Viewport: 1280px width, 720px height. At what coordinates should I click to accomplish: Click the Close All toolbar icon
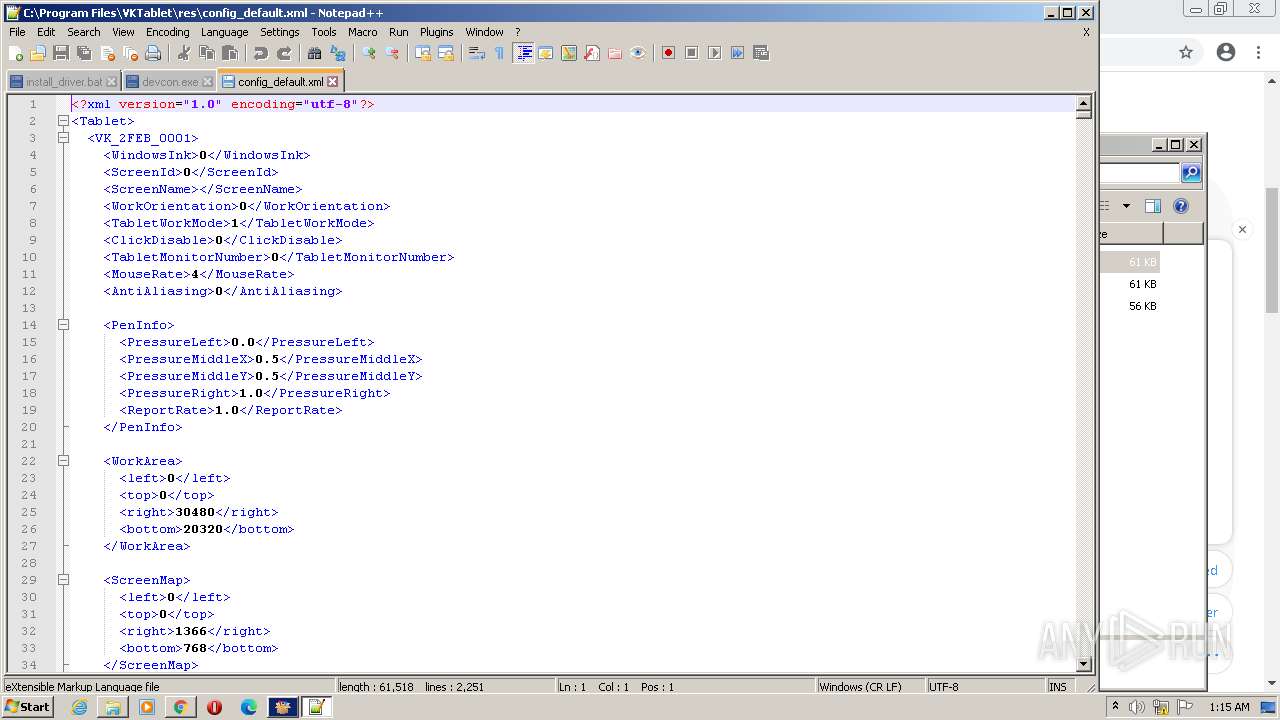pos(130,53)
